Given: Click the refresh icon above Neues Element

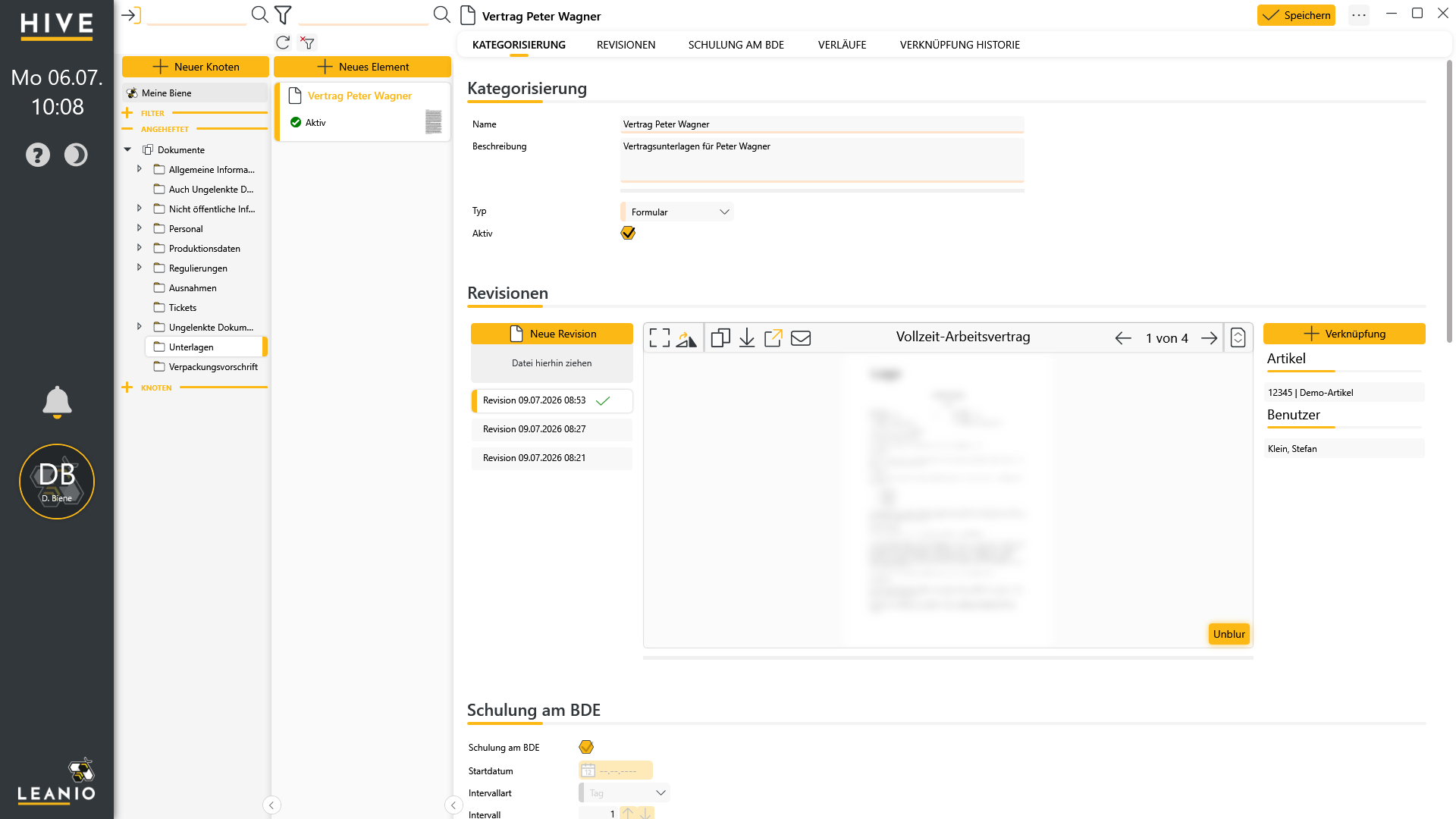Looking at the screenshot, I should (283, 43).
